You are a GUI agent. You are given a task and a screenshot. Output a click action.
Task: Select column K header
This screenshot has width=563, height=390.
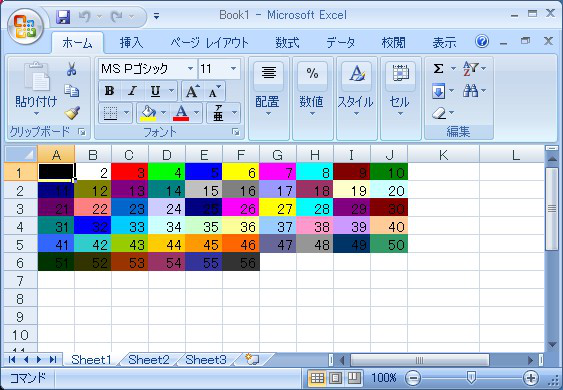443,154
